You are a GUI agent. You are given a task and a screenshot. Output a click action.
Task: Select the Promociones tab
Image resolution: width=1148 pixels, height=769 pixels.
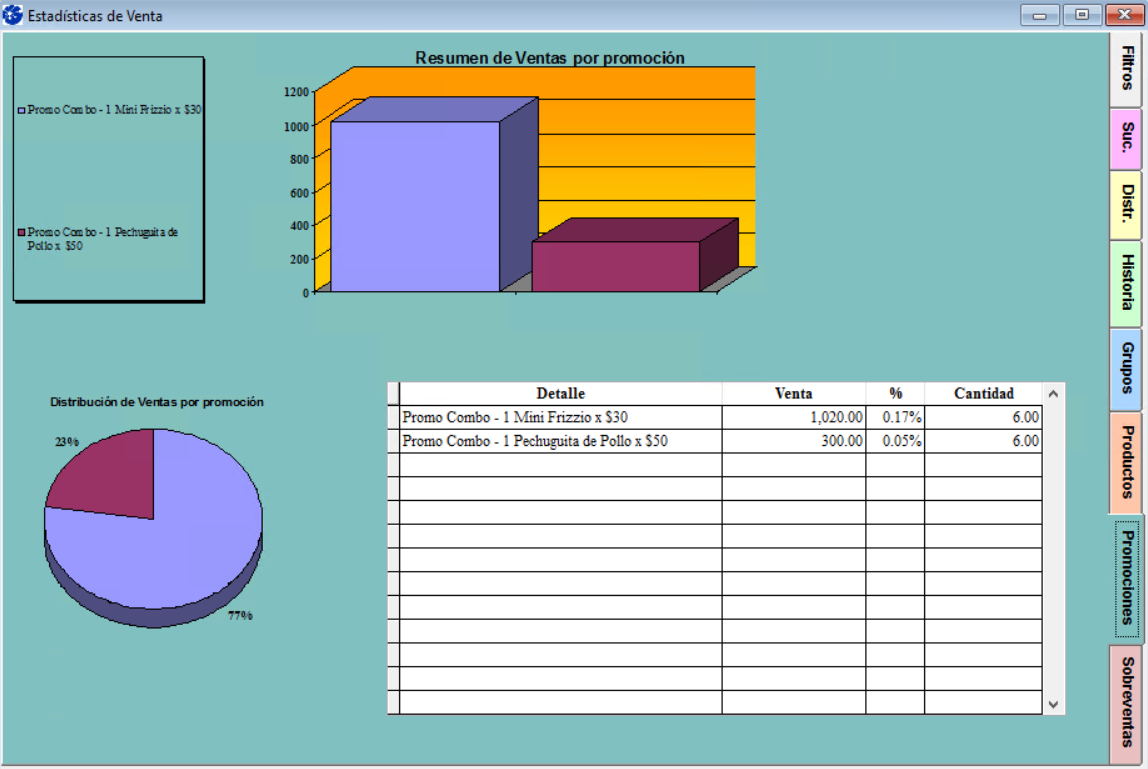click(1127, 578)
